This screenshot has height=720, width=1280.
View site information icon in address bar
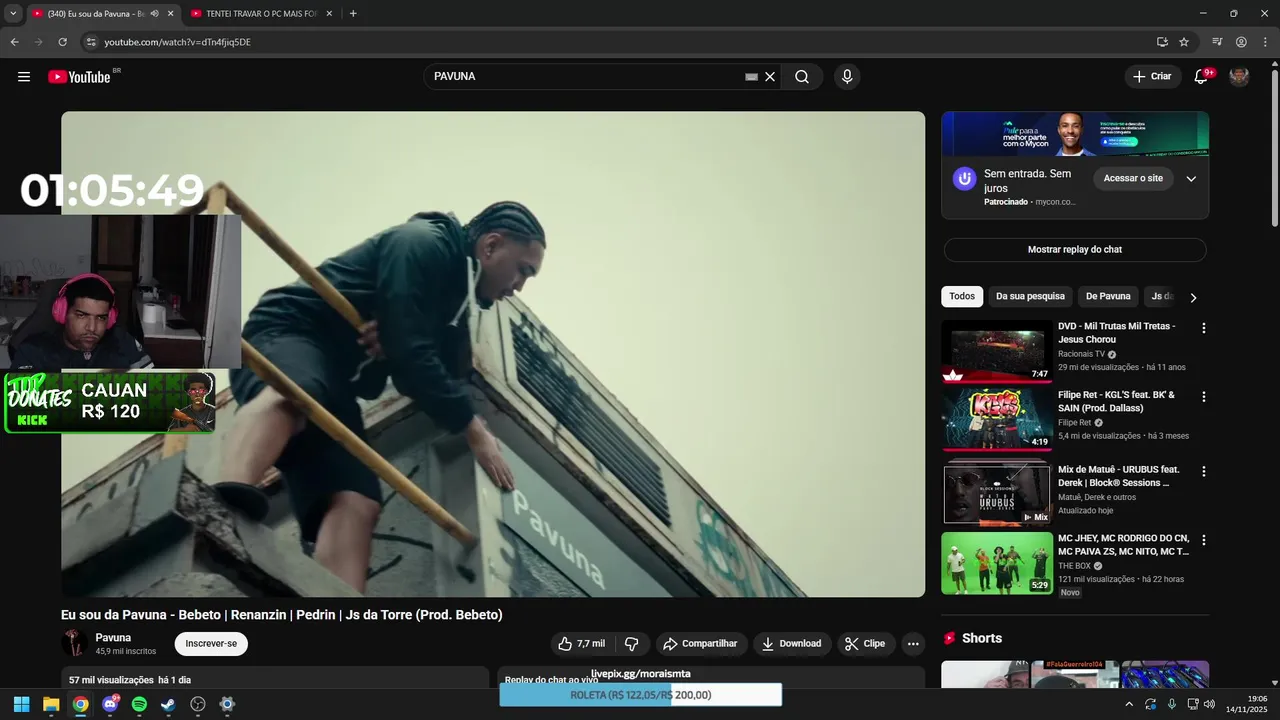tap(90, 42)
